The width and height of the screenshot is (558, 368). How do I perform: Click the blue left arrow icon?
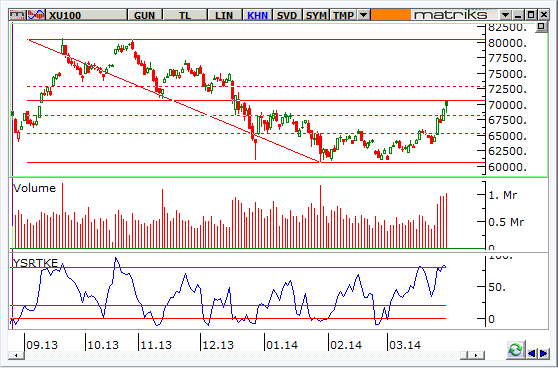[531, 353]
